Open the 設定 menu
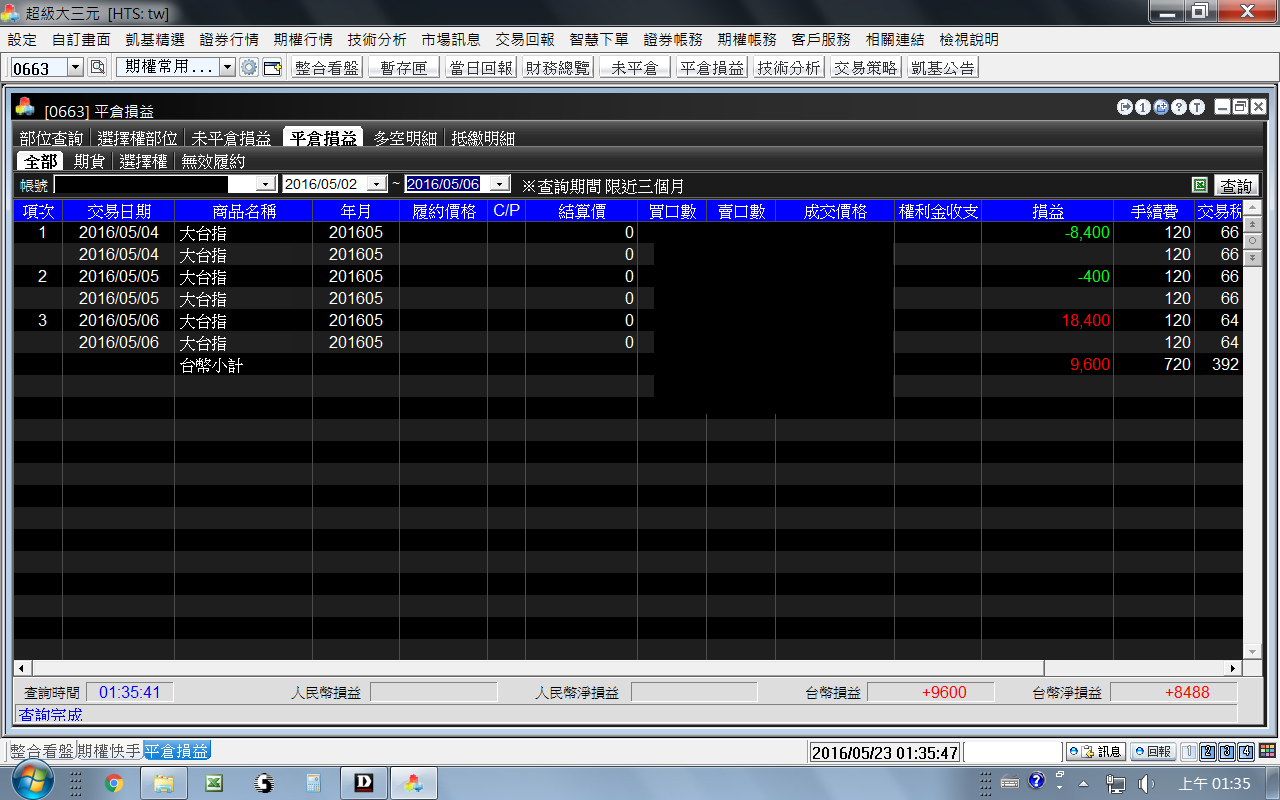The image size is (1280, 800). [x=22, y=40]
